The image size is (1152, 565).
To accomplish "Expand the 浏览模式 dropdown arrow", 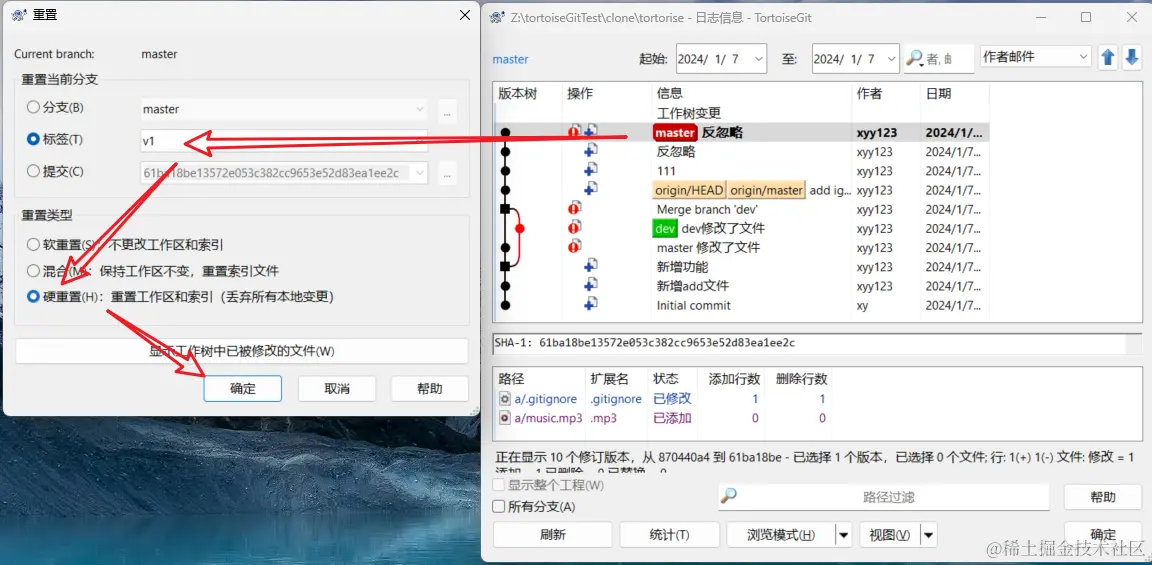I will [x=844, y=535].
